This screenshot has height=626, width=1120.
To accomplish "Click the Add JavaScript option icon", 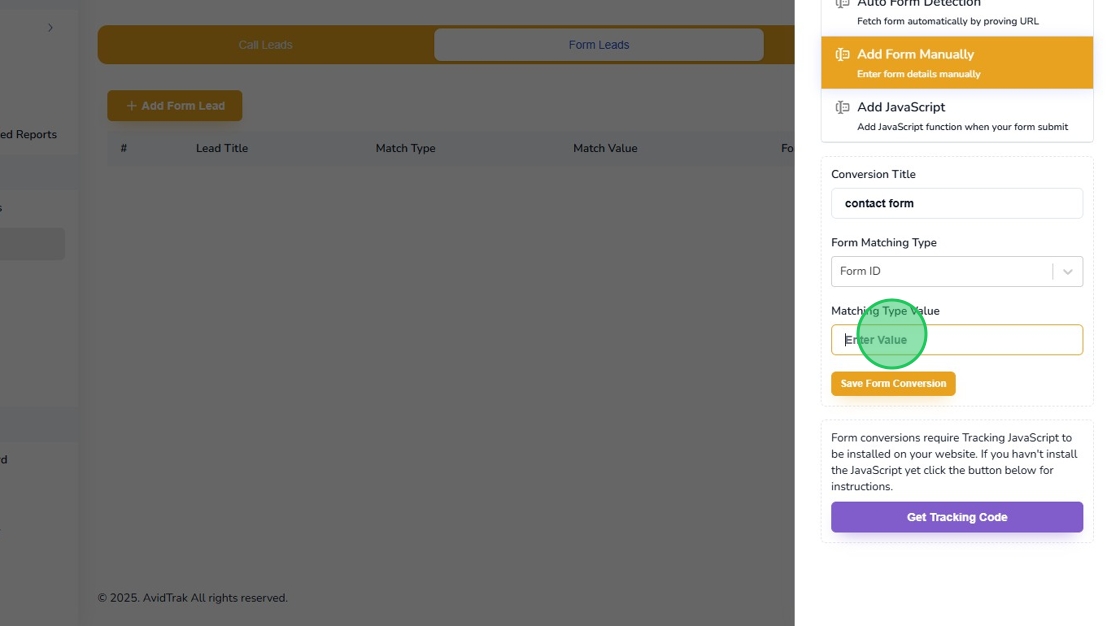I will coord(842,107).
